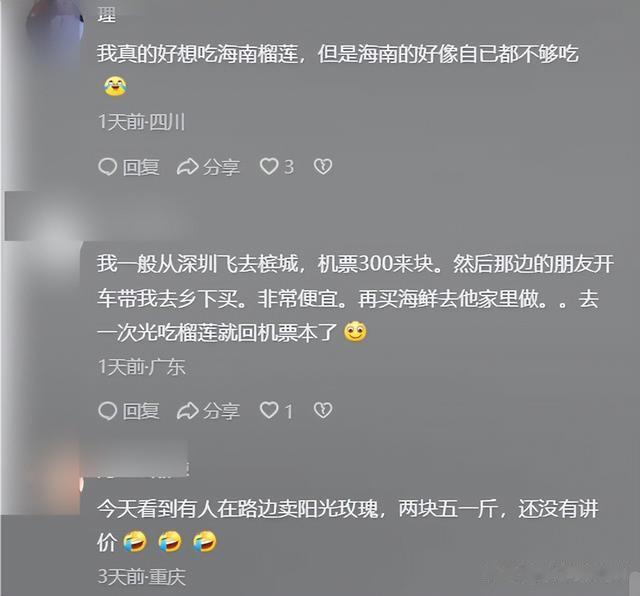Open the blurred avatar of the top commenter
This screenshot has height=596, width=640.
click(x=55, y=24)
